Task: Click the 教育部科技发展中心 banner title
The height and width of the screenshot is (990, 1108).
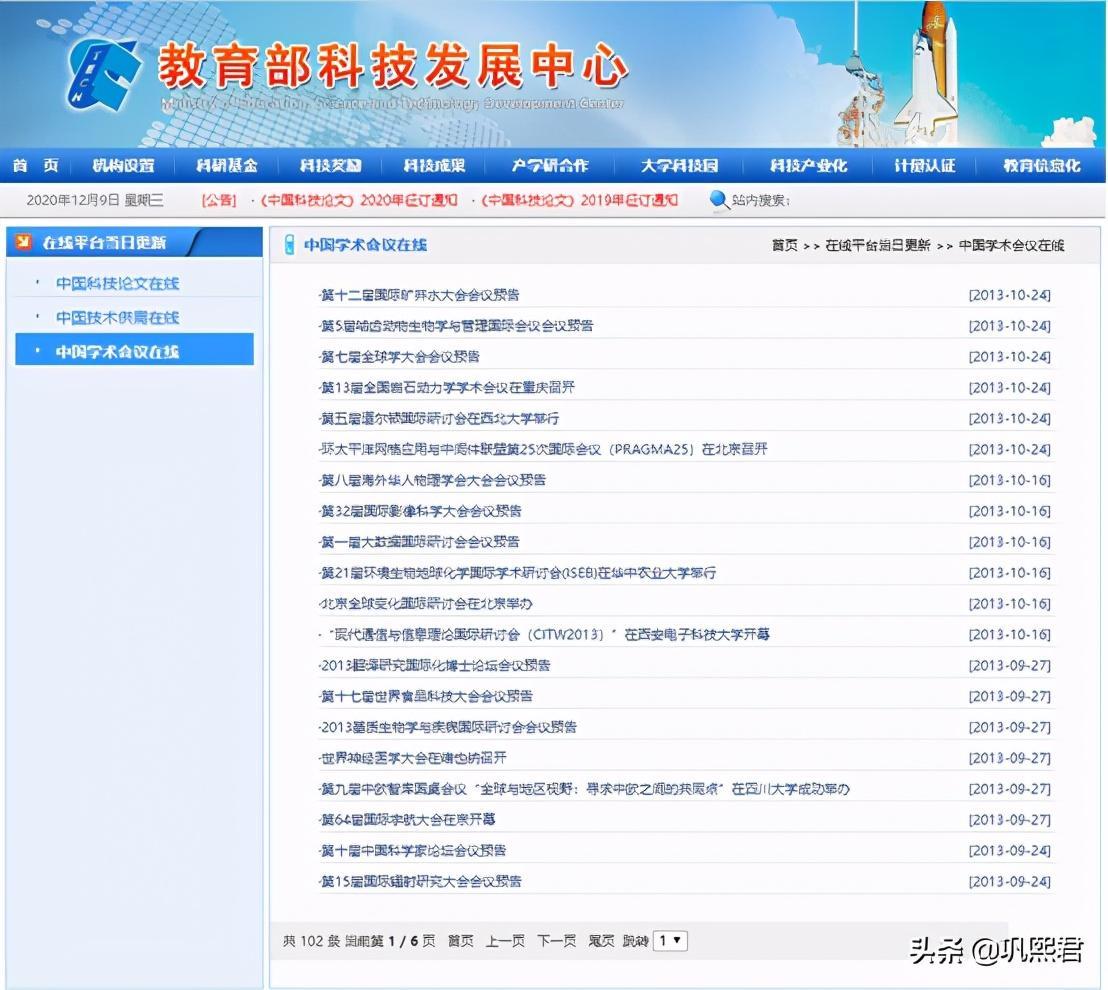Action: coord(393,65)
